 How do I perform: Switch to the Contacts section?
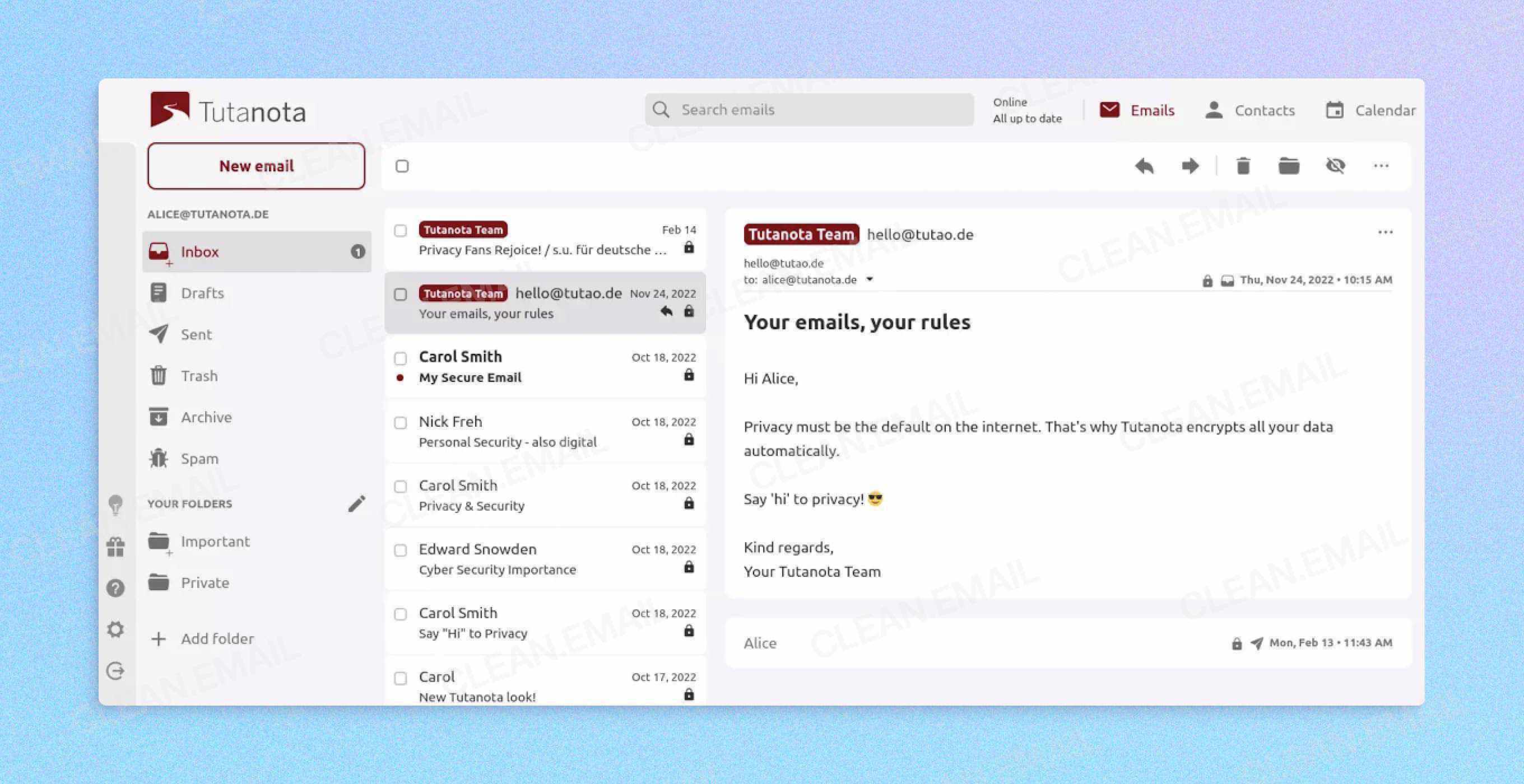pyautogui.click(x=1249, y=110)
